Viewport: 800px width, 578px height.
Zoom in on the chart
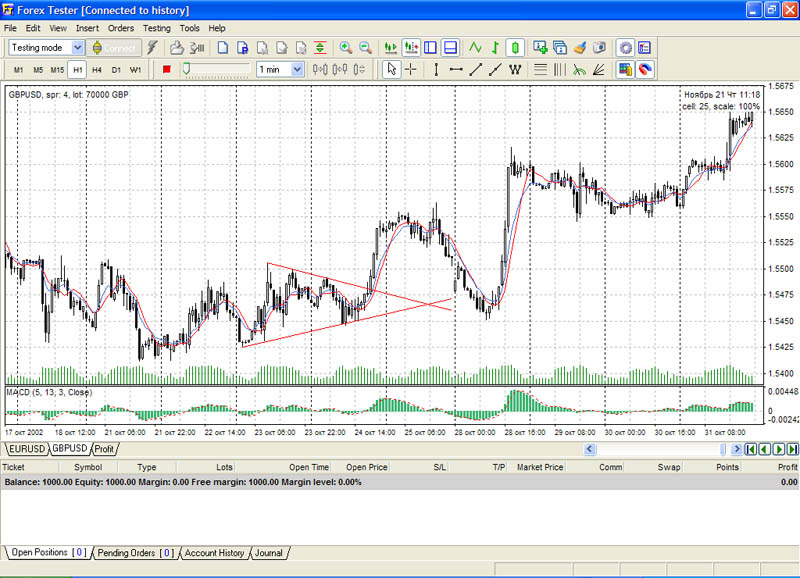click(346, 47)
